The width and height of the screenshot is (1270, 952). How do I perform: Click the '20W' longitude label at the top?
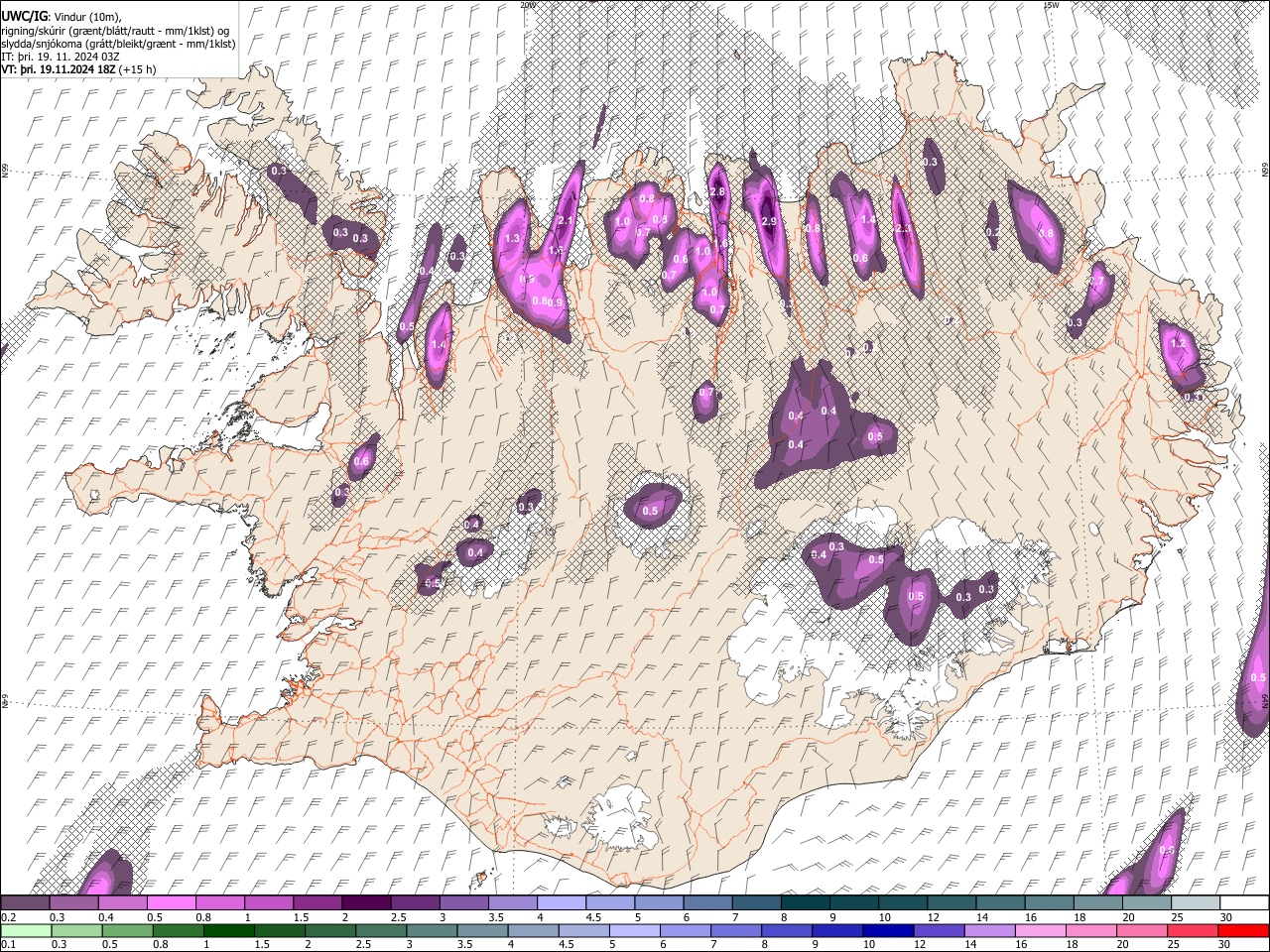[527, 4]
